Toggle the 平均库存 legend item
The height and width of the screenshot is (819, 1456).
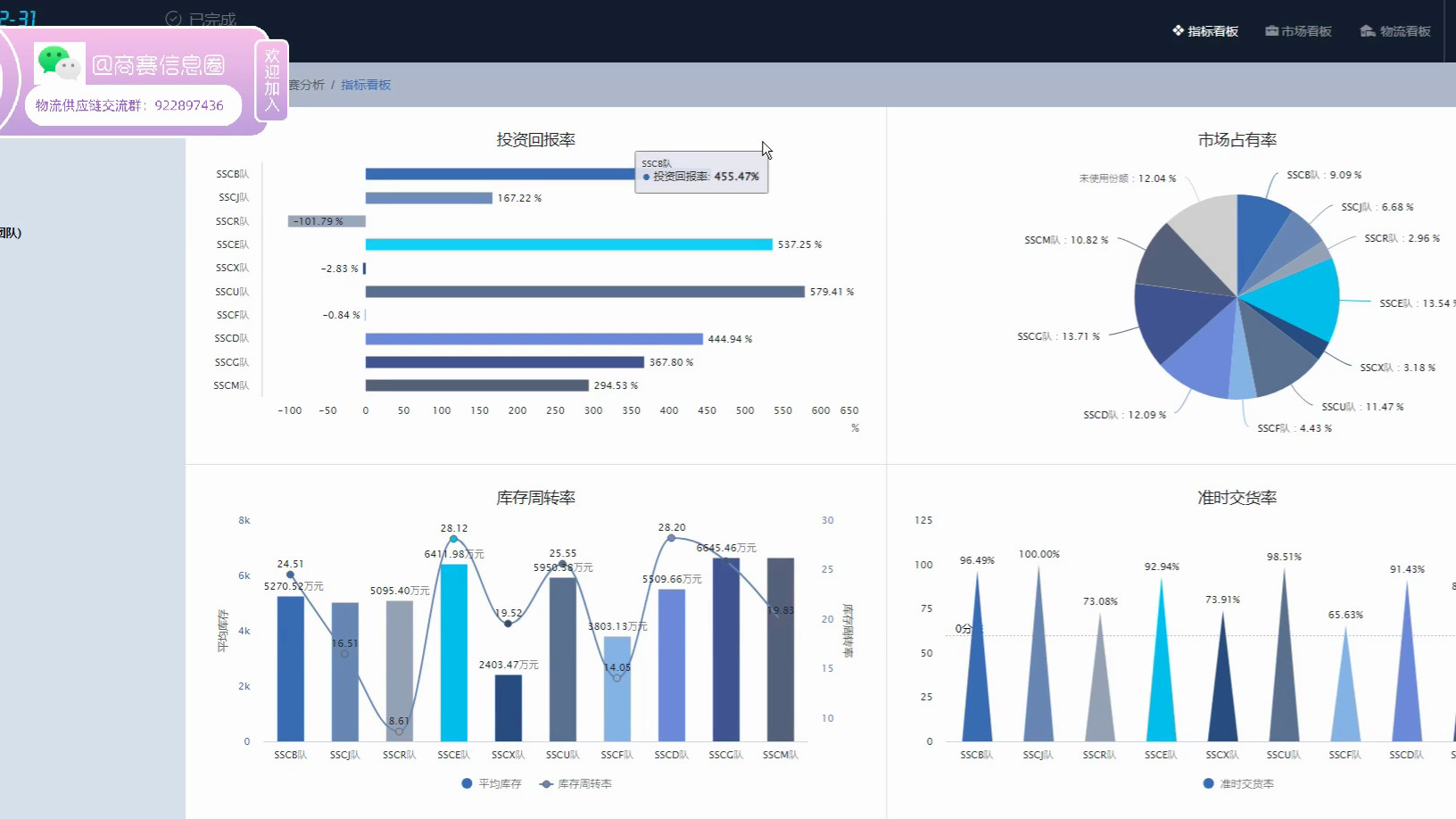point(491,783)
